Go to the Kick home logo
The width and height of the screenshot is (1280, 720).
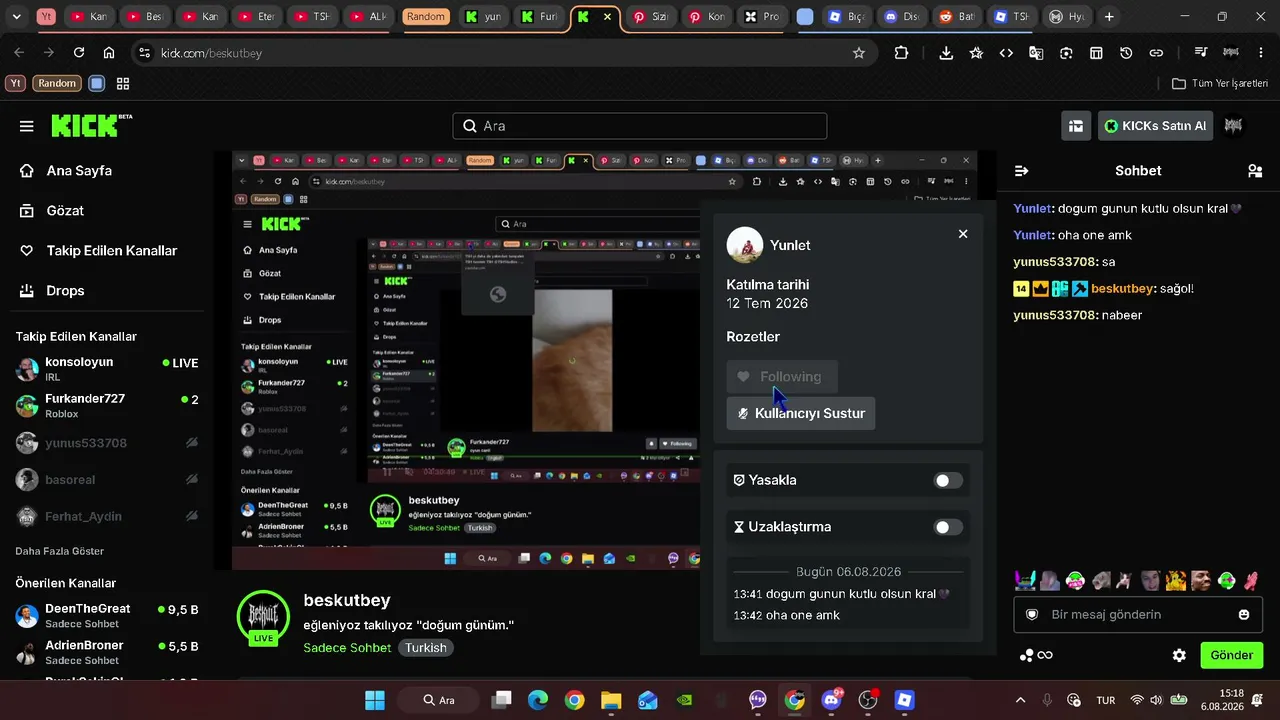click(x=91, y=125)
